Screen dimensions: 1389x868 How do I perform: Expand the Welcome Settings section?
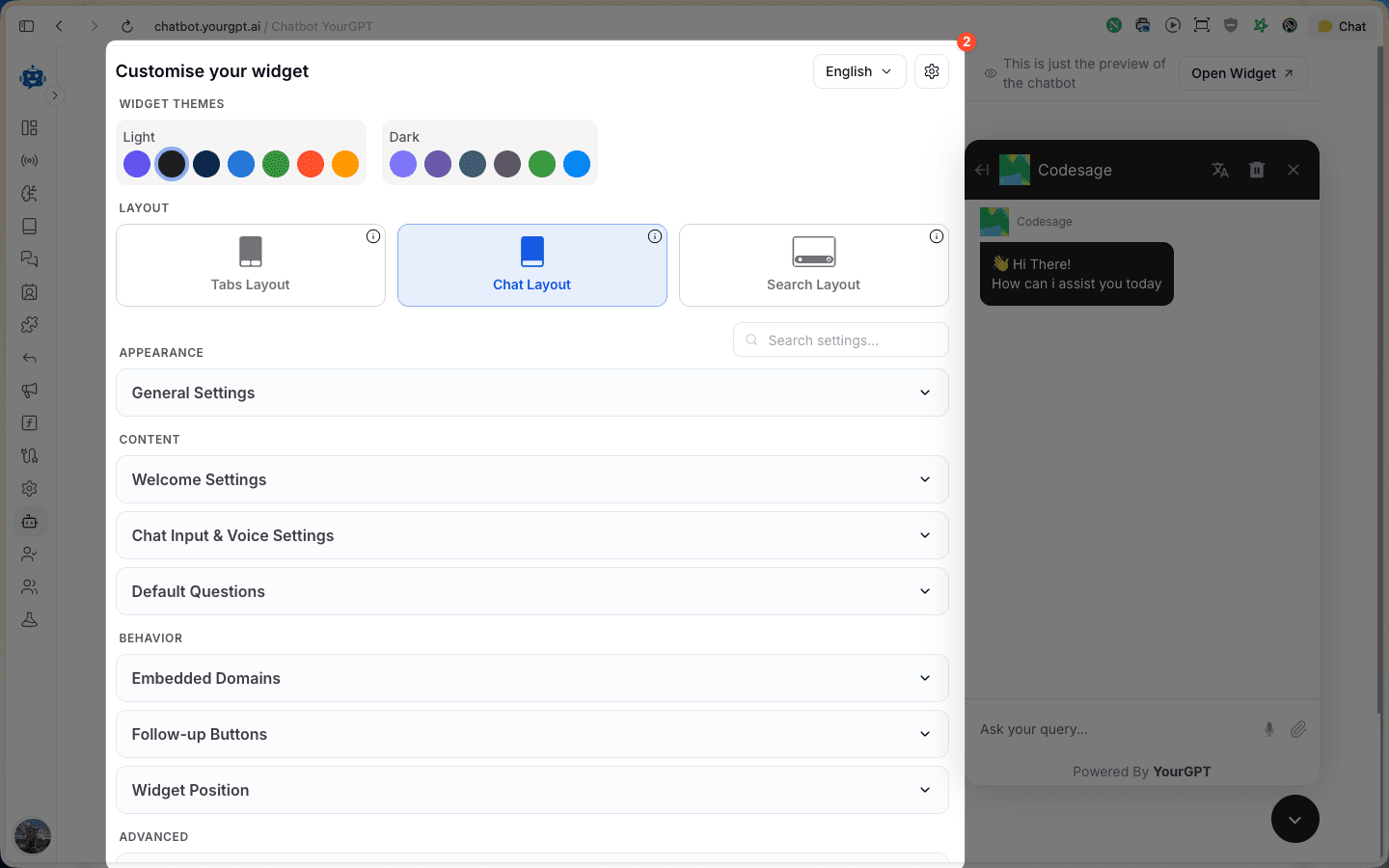coord(531,479)
